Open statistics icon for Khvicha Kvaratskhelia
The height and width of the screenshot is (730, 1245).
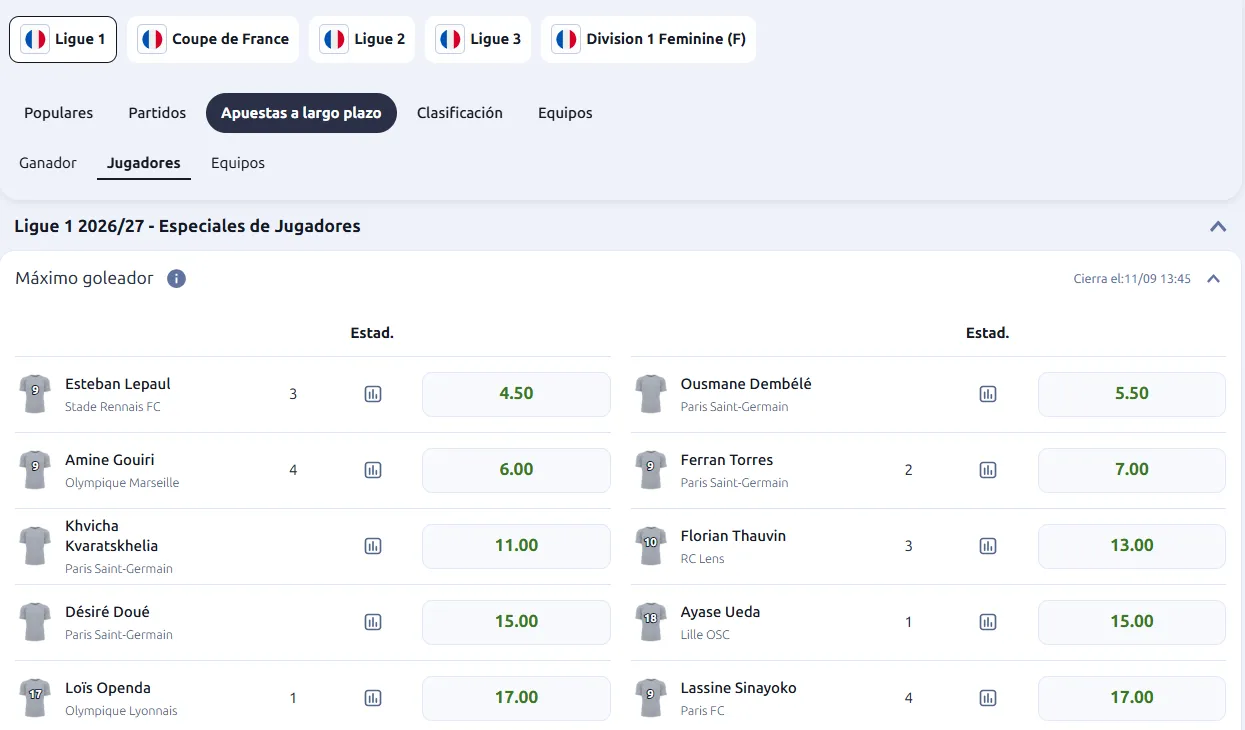(373, 546)
